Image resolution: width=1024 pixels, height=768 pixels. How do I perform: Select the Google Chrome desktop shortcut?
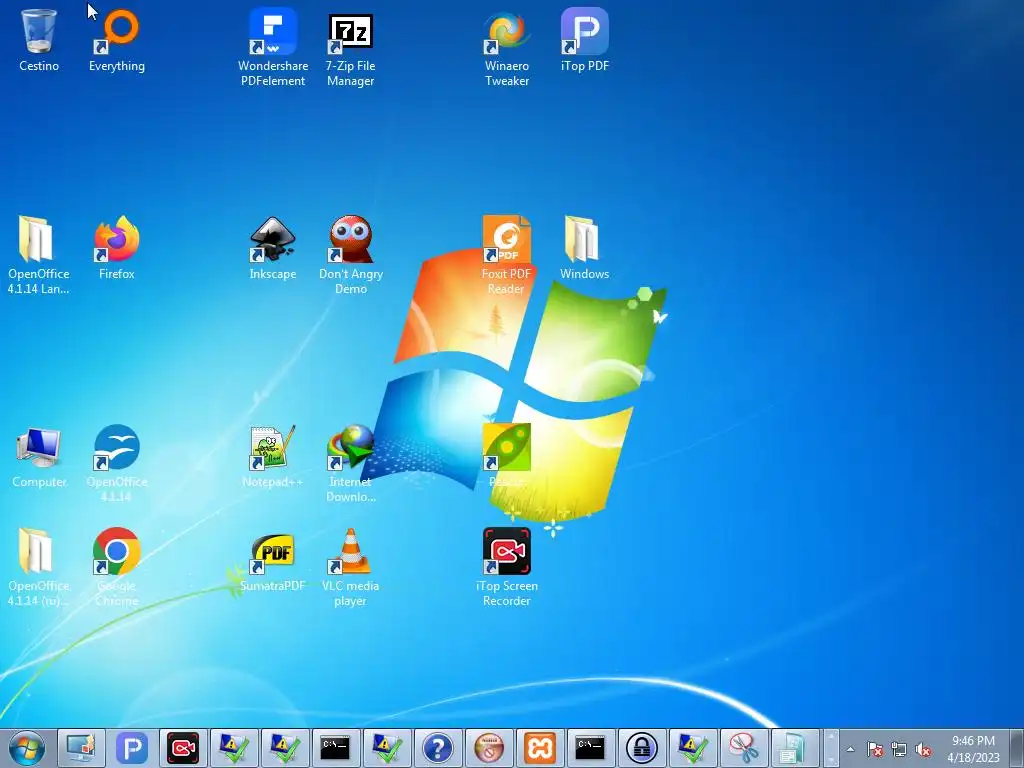point(117,567)
